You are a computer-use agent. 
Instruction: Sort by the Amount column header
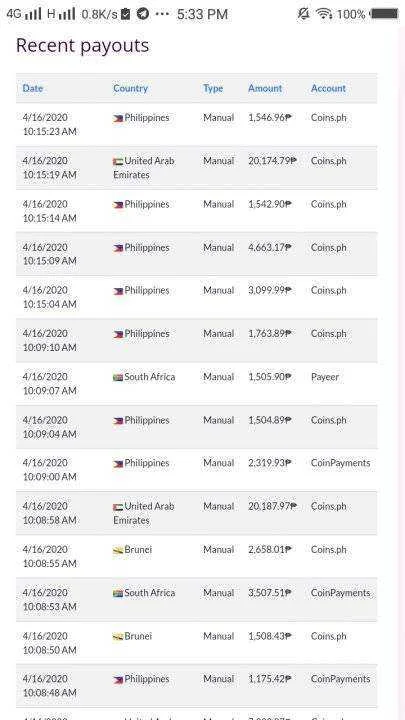pyautogui.click(x=265, y=88)
